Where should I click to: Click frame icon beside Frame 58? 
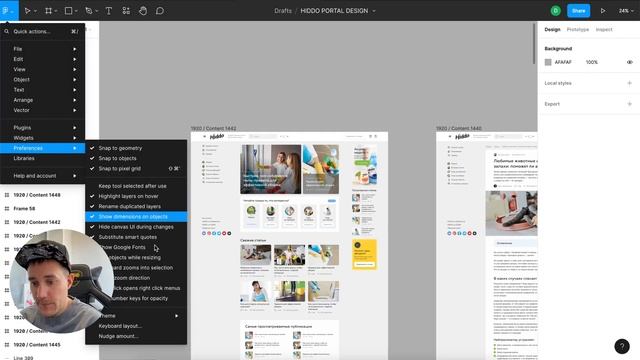7,209
